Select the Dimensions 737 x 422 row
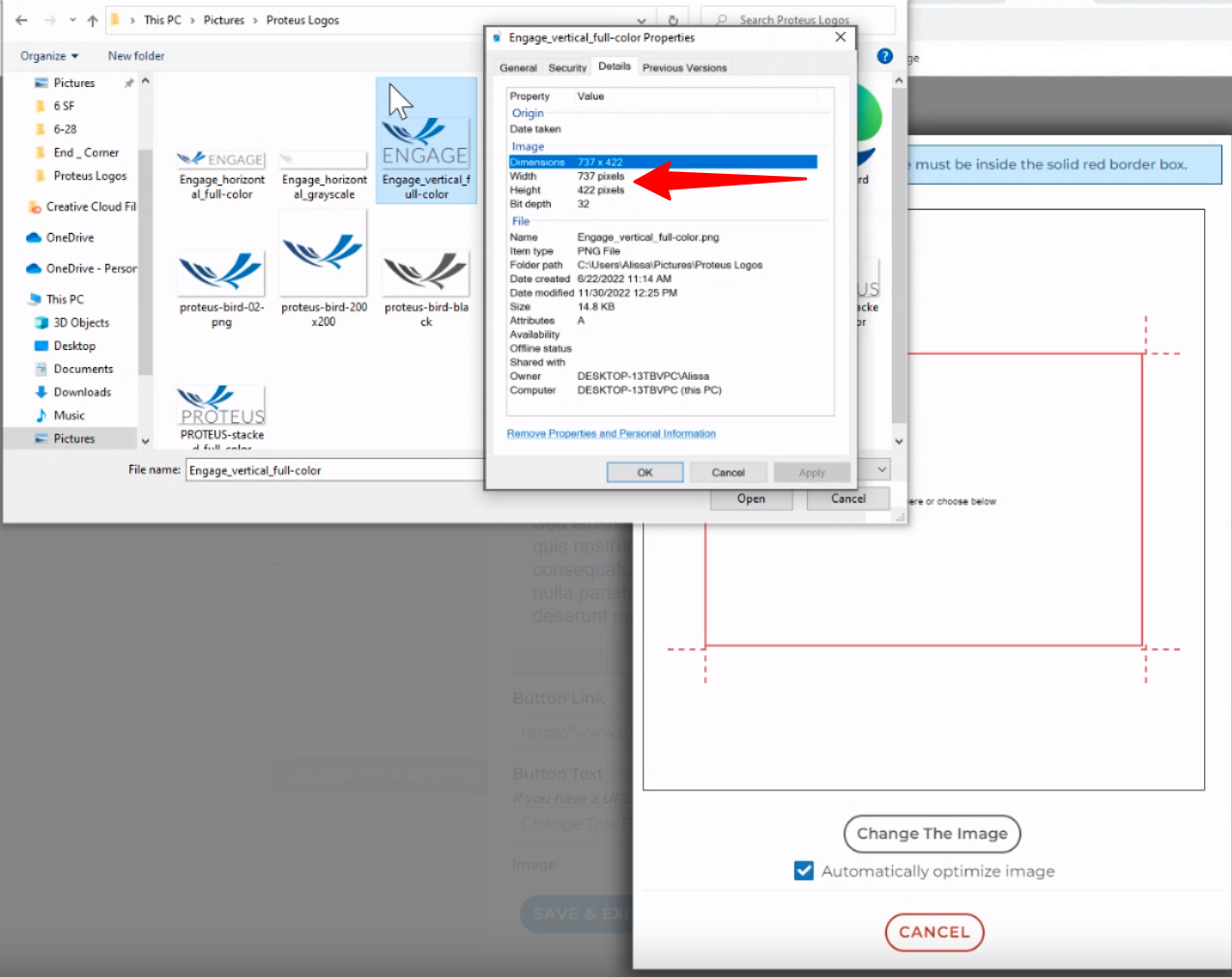1232x977 pixels. click(x=663, y=162)
